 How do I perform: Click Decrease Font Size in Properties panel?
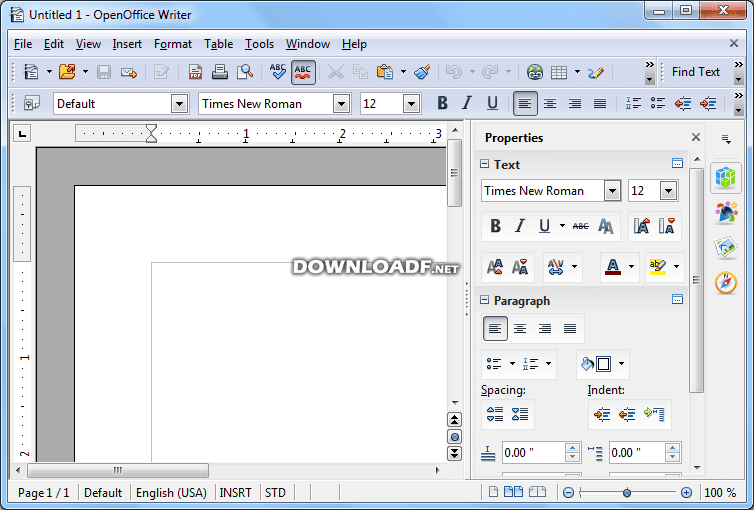click(x=666, y=225)
